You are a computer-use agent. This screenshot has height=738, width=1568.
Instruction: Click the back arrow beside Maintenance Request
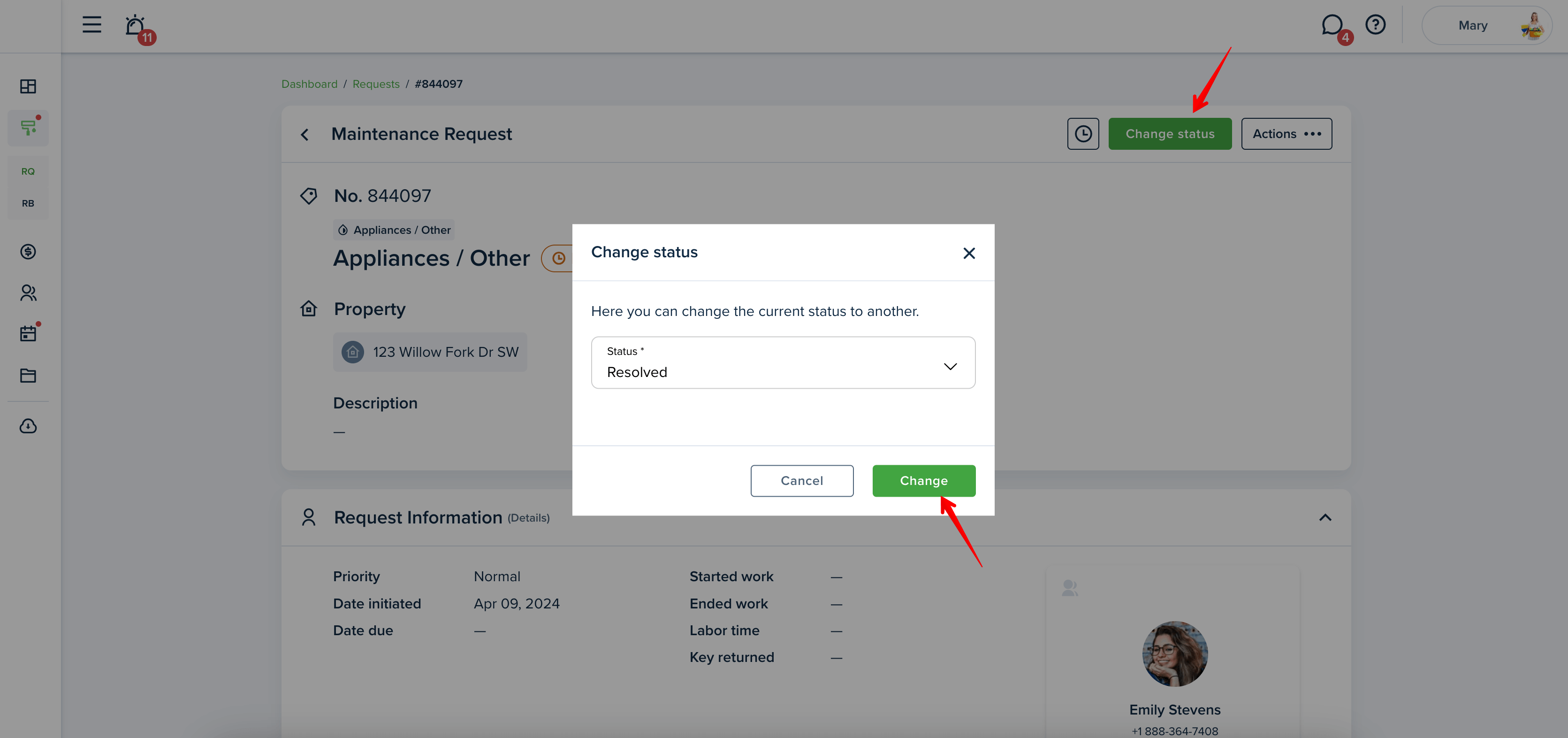pyautogui.click(x=305, y=135)
